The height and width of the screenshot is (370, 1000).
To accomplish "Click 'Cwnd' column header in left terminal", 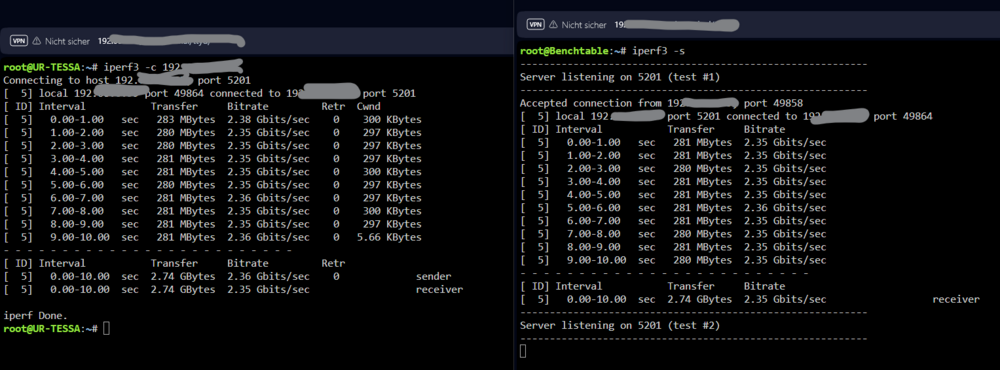I will point(369,107).
